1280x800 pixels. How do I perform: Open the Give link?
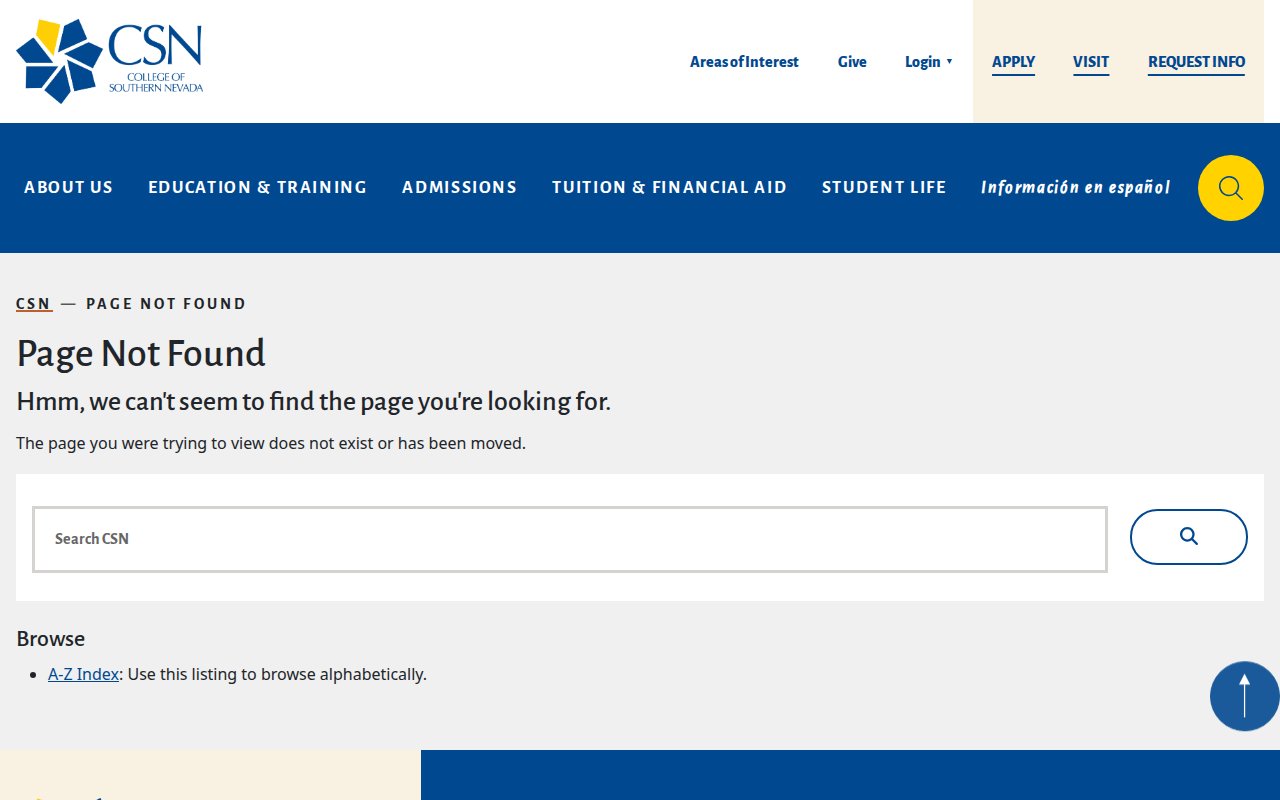[x=852, y=62]
